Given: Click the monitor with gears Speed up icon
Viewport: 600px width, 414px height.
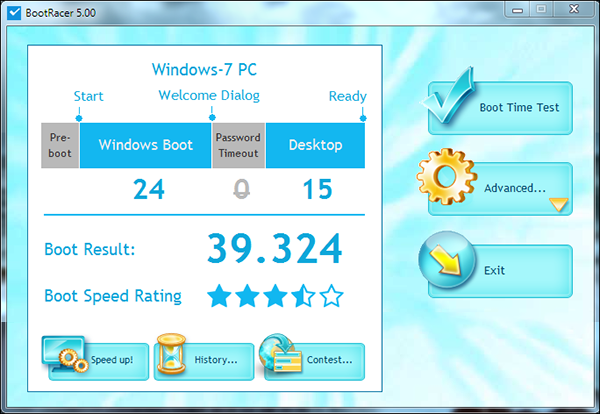Looking at the screenshot, I should tap(65, 354).
